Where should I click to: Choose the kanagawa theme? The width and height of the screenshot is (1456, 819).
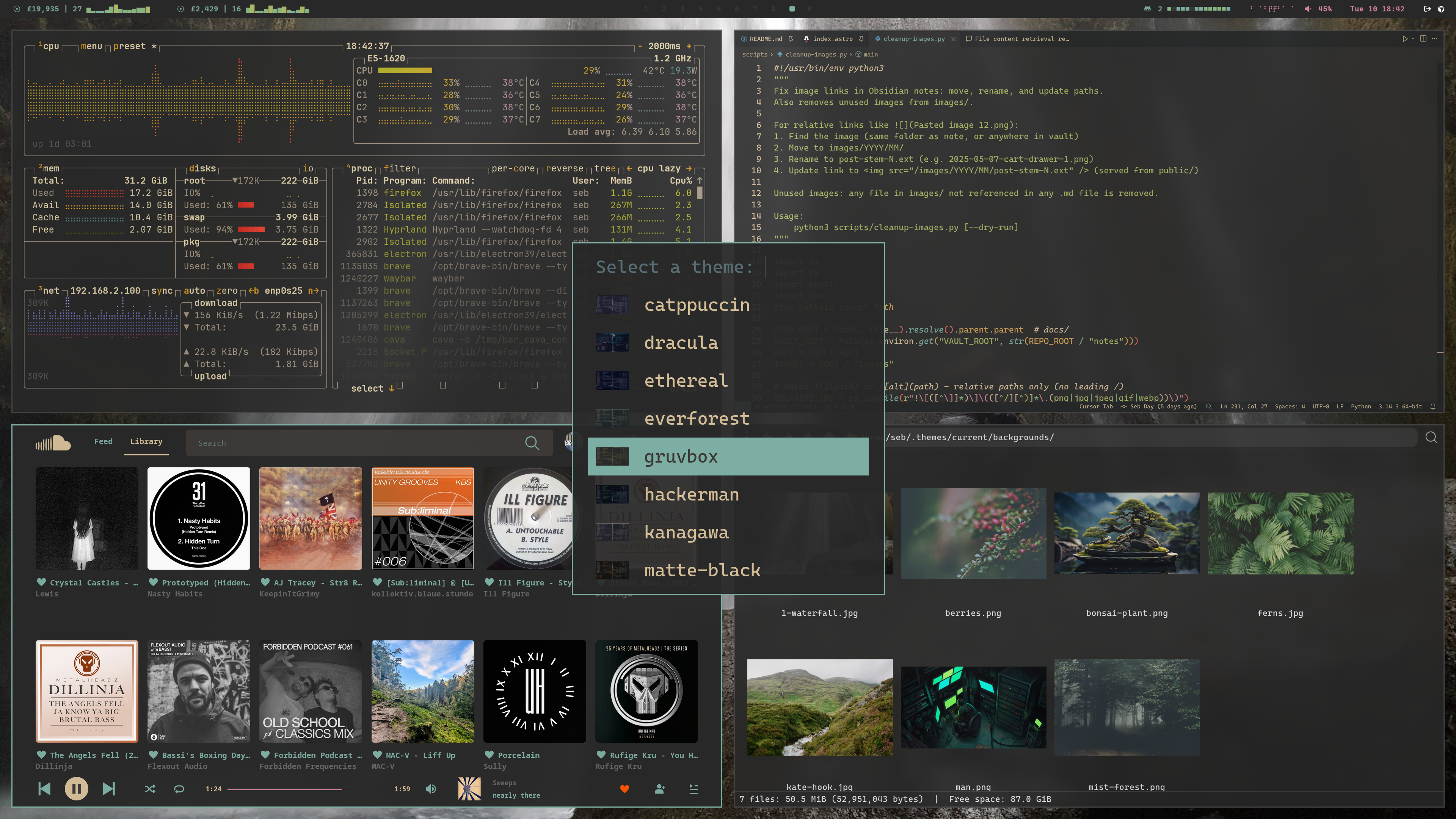pos(686,532)
